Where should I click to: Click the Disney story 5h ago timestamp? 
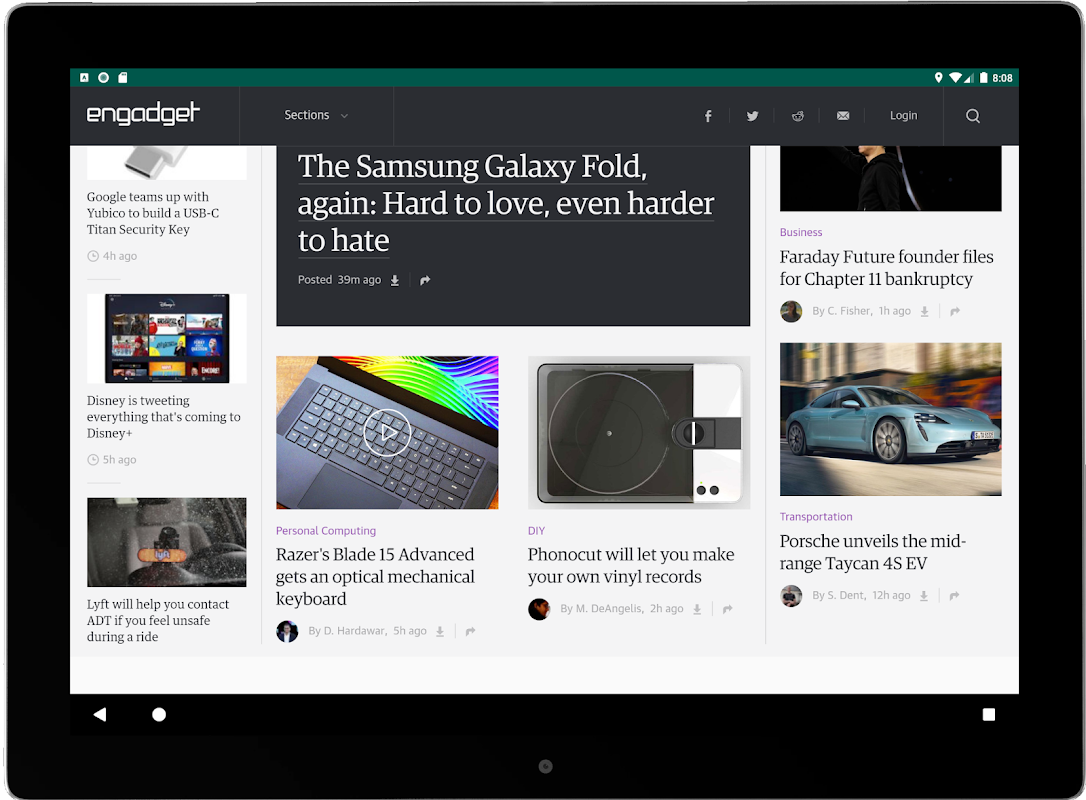(x=120, y=459)
